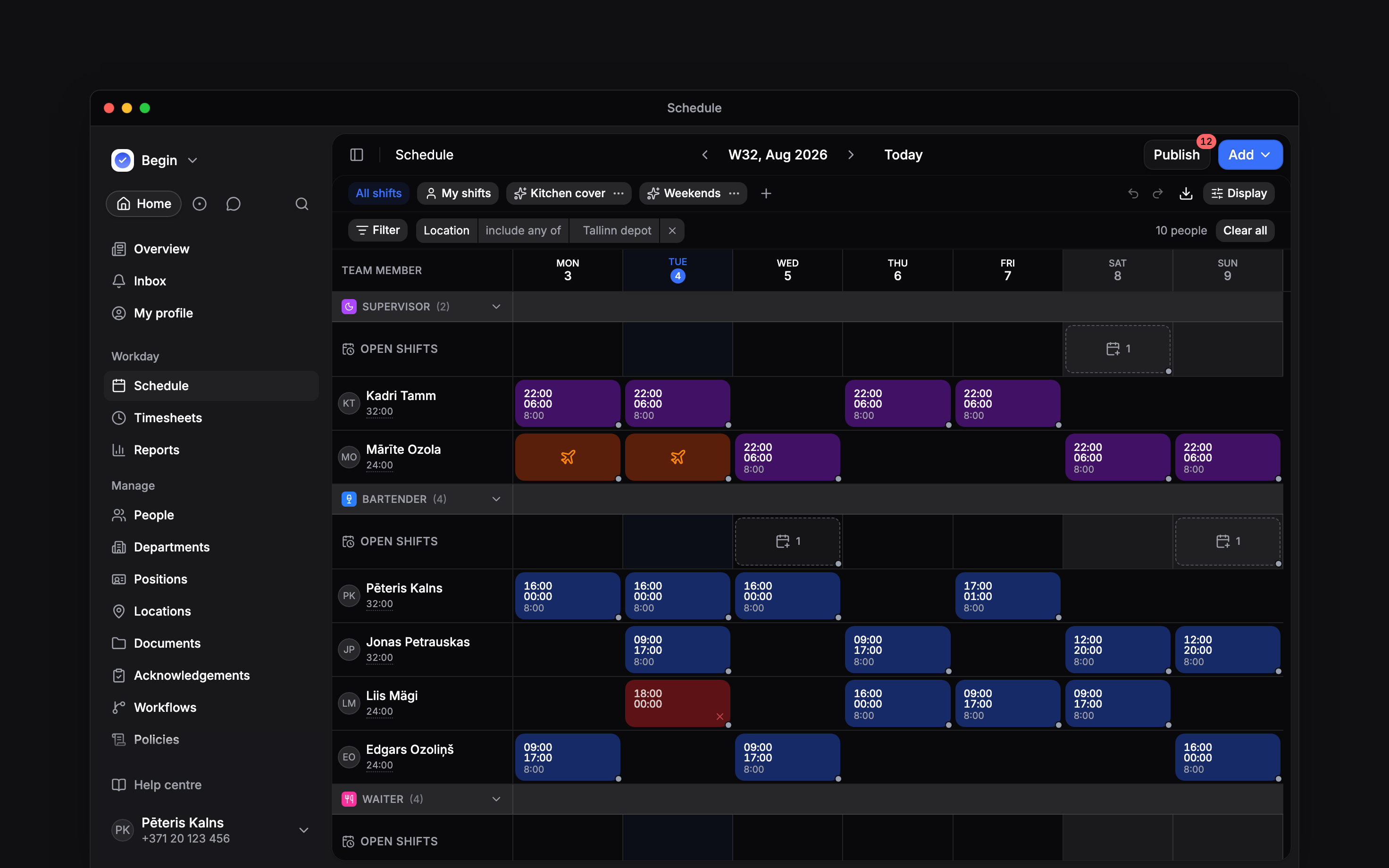Open Mārīte Ozola's Monday time-off block
This screenshot has width=1389, height=868.
click(567, 457)
